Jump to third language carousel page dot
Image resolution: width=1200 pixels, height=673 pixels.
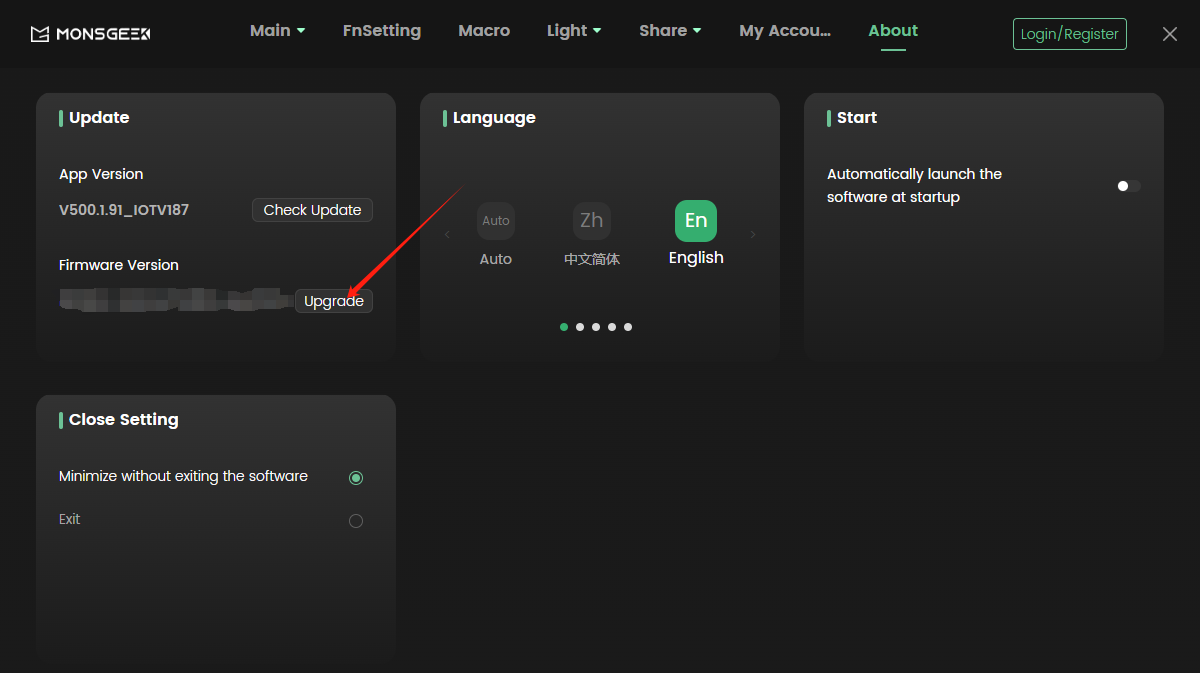tap(596, 327)
